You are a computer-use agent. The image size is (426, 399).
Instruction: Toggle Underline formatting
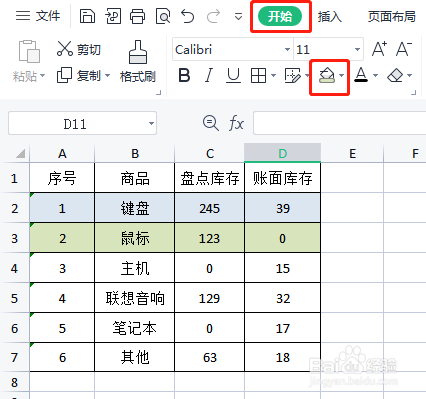(233, 75)
